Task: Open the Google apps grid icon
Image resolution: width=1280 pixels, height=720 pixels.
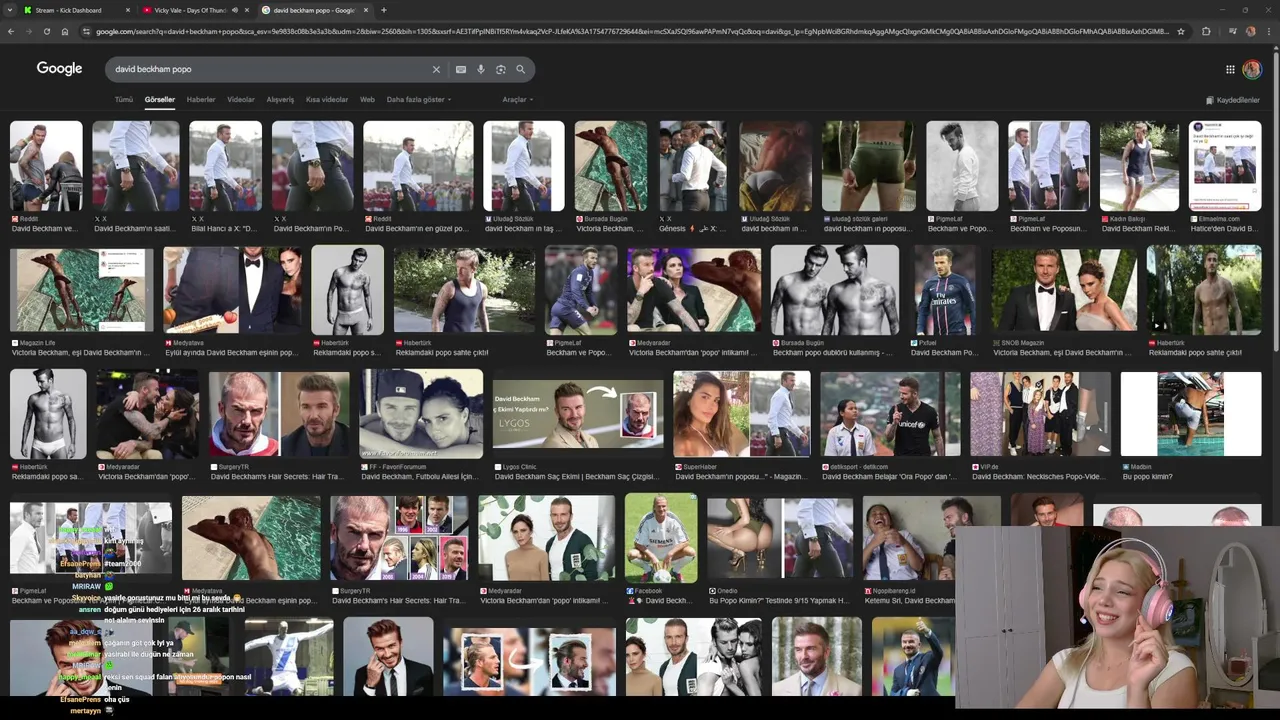Action: tap(1230, 69)
